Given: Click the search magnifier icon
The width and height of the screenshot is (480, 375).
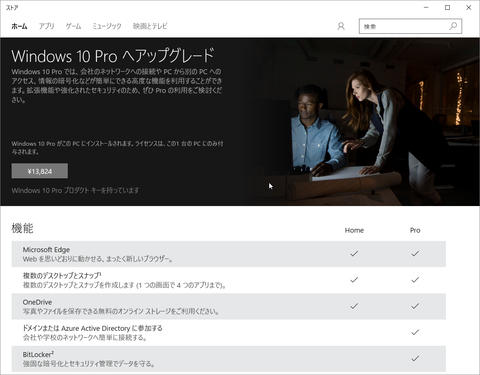Looking at the screenshot, I should tap(453, 26).
